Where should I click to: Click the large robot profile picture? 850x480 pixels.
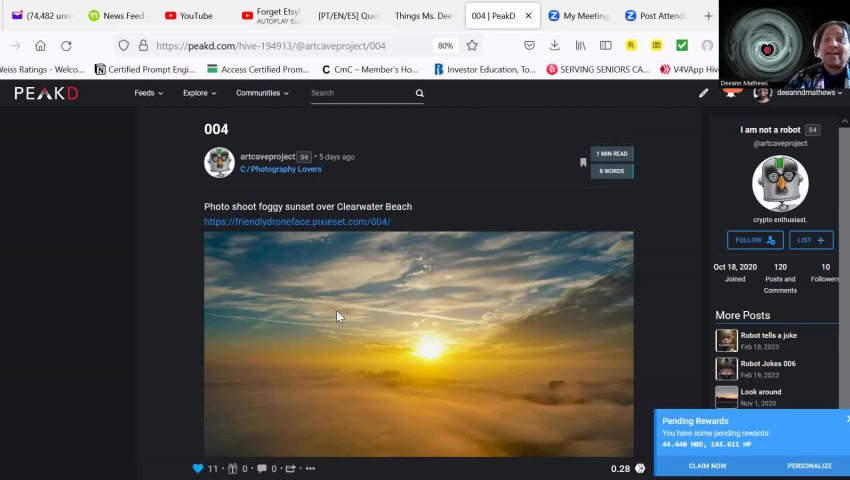pos(780,184)
